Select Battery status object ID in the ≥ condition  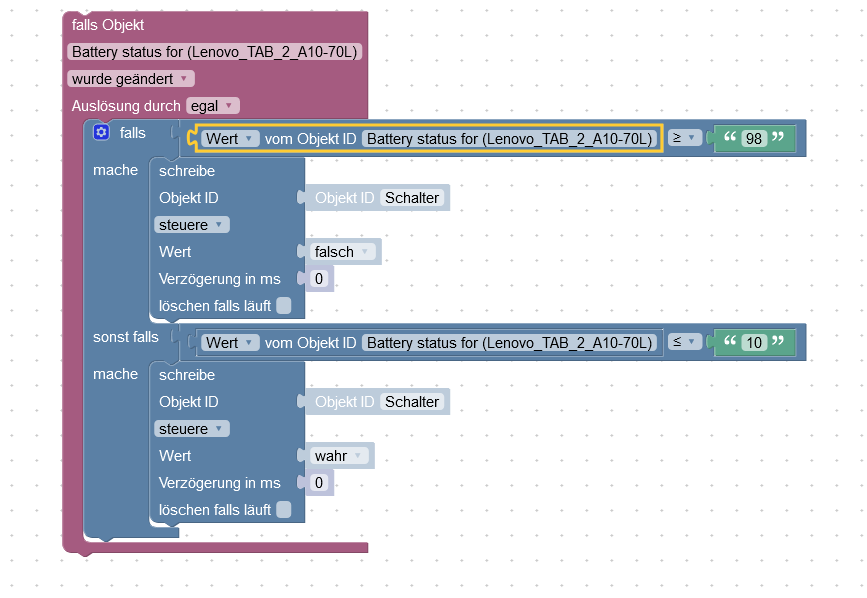[510, 139]
